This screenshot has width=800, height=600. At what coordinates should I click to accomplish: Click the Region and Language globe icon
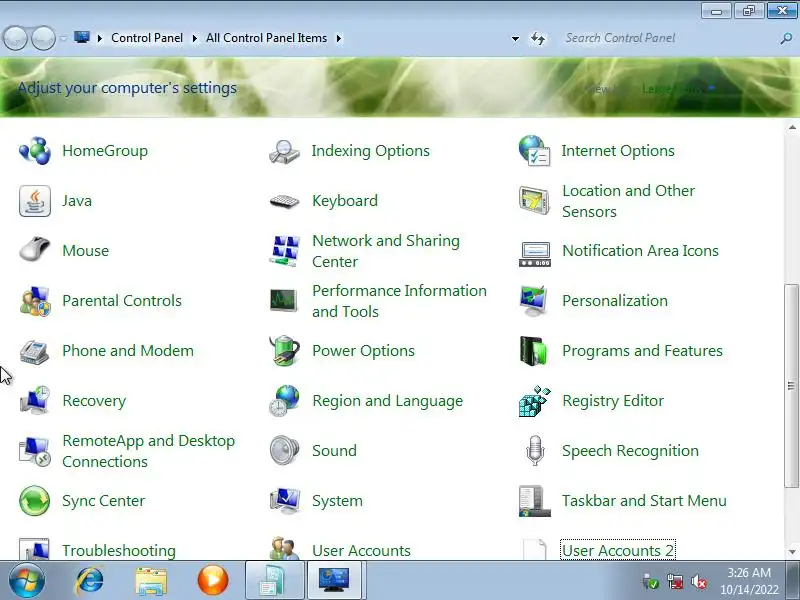[x=284, y=401]
